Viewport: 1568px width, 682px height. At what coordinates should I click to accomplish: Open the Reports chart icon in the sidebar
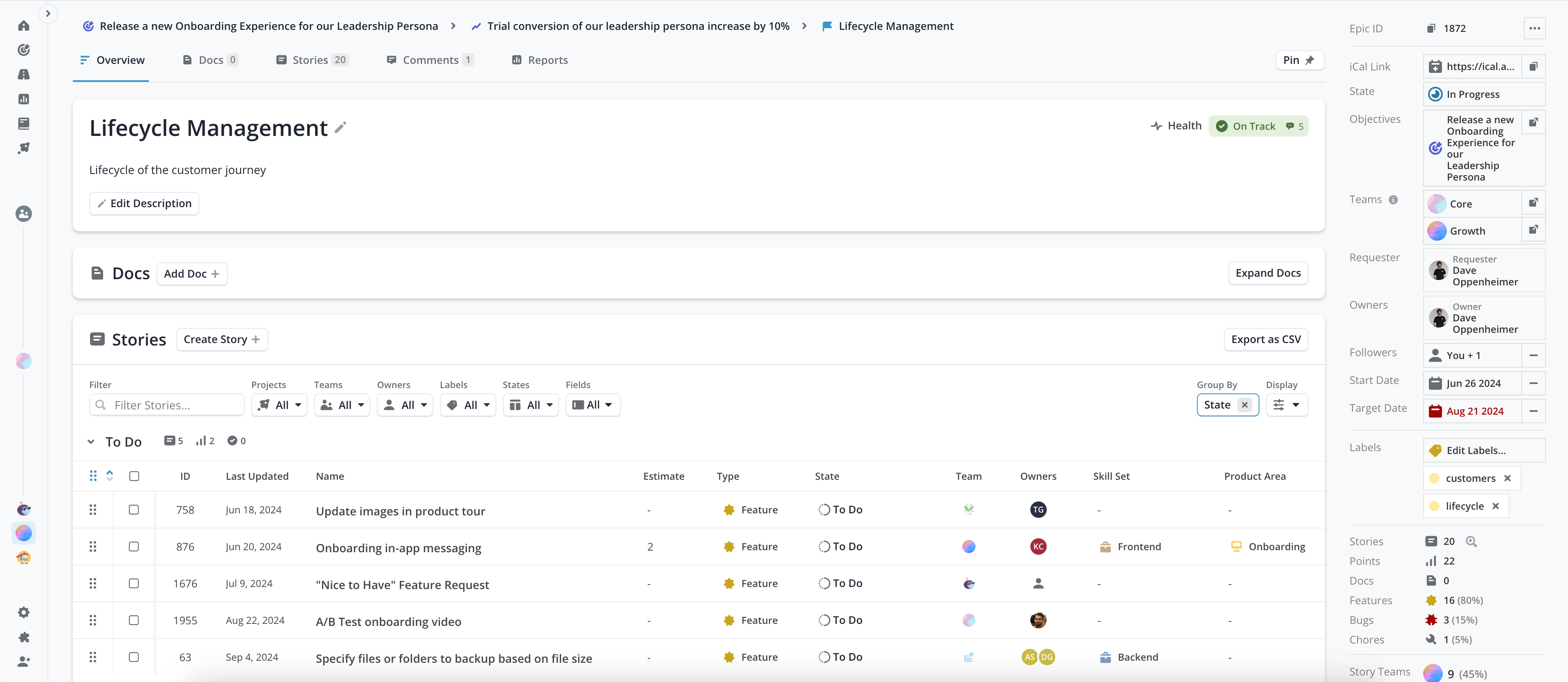pyautogui.click(x=24, y=99)
